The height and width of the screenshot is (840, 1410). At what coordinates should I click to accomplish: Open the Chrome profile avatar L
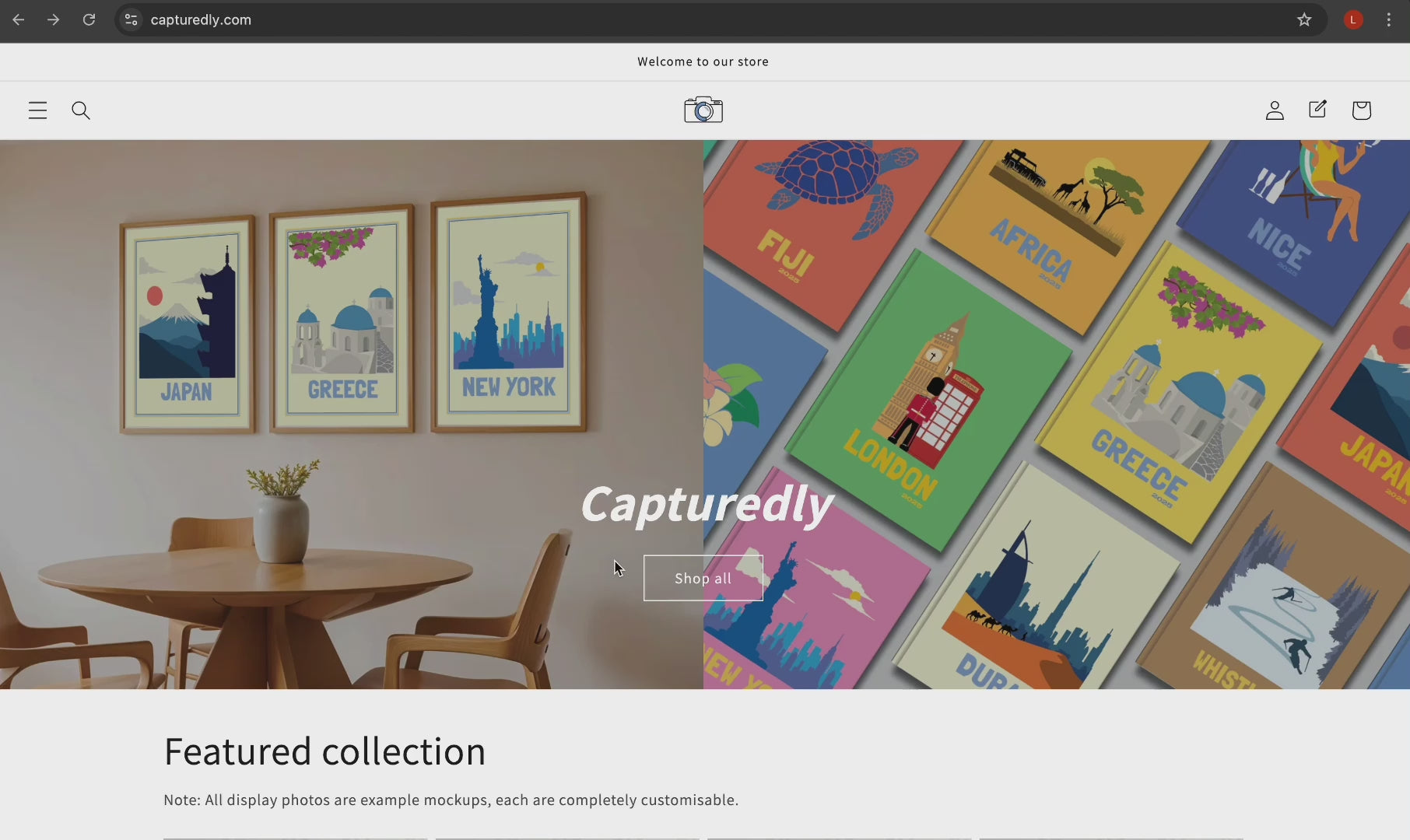(1353, 19)
